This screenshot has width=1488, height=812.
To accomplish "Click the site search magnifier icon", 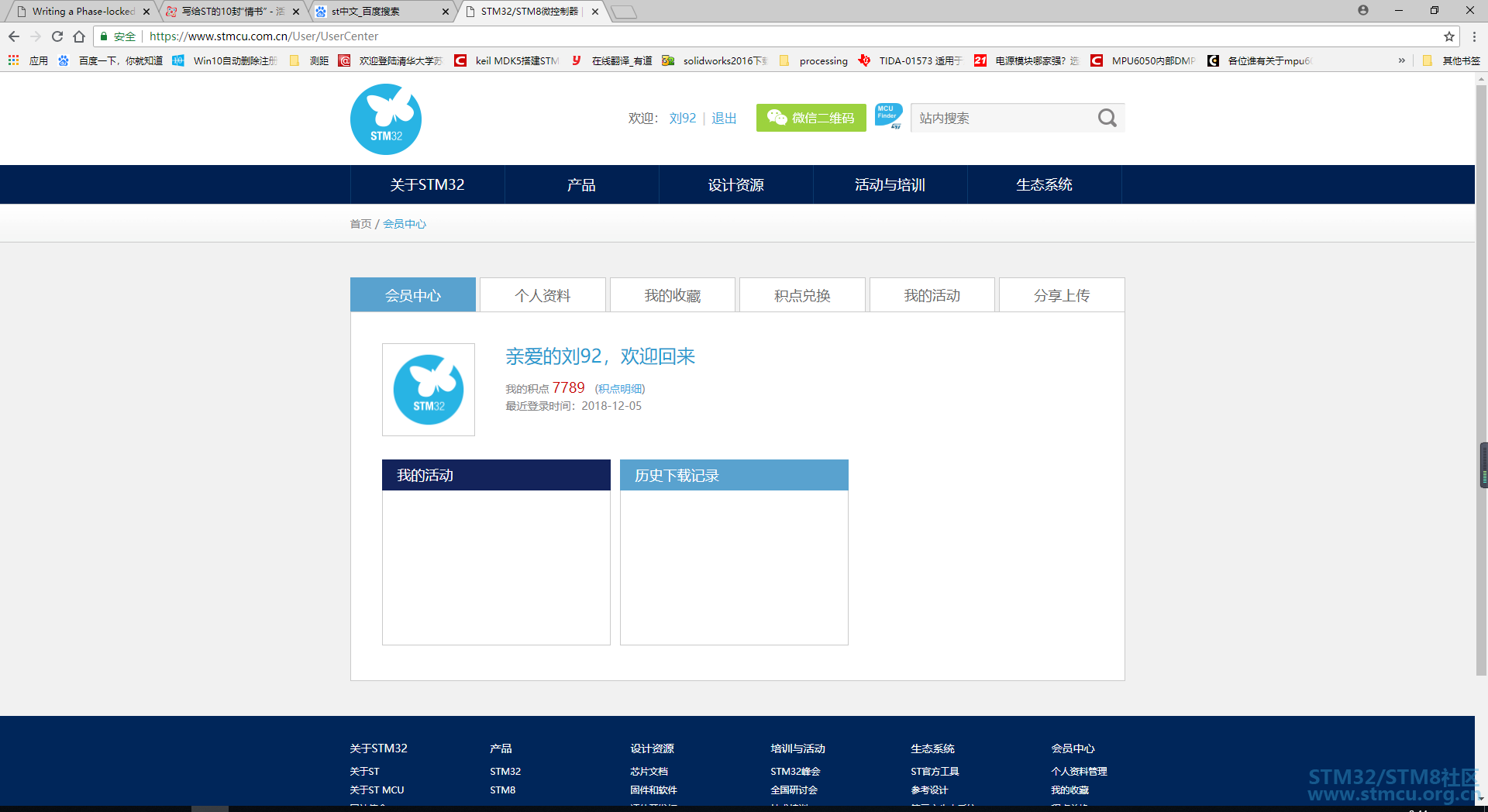I will click(x=1107, y=118).
